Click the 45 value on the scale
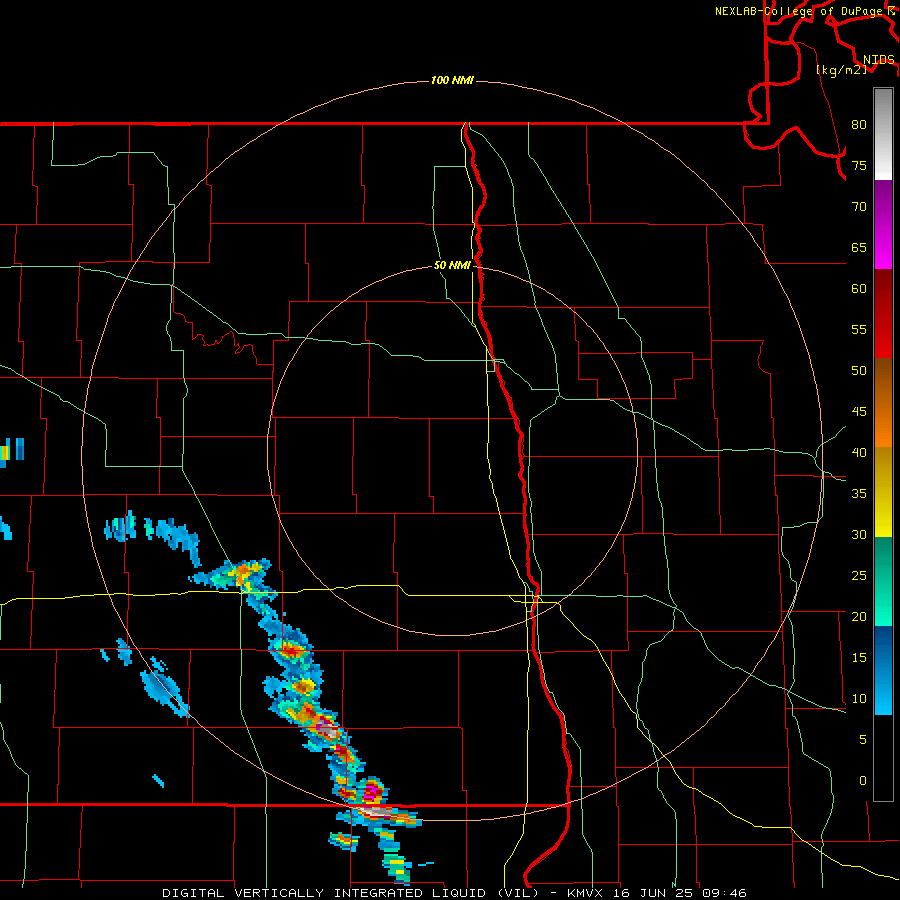This screenshot has width=900, height=900. [x=859, y=412]
